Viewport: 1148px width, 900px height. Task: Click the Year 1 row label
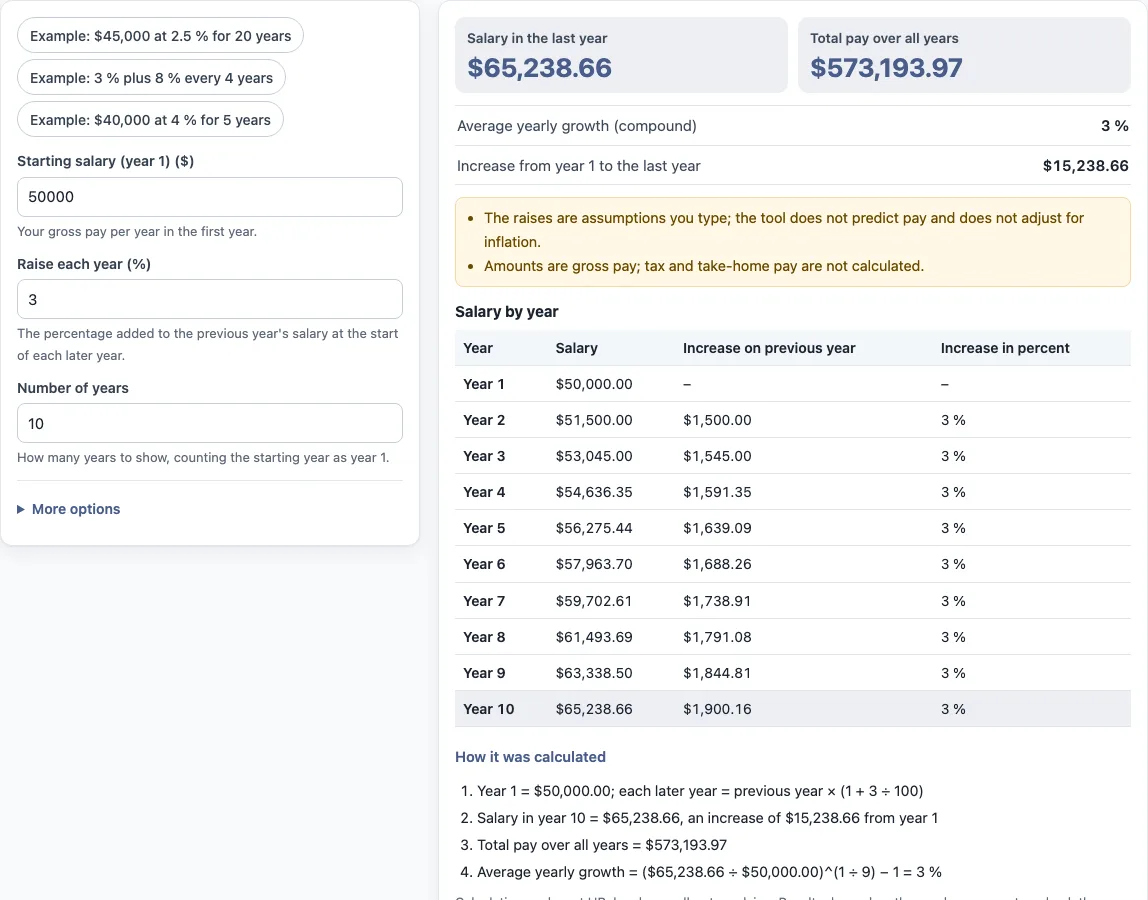(484, 384)
